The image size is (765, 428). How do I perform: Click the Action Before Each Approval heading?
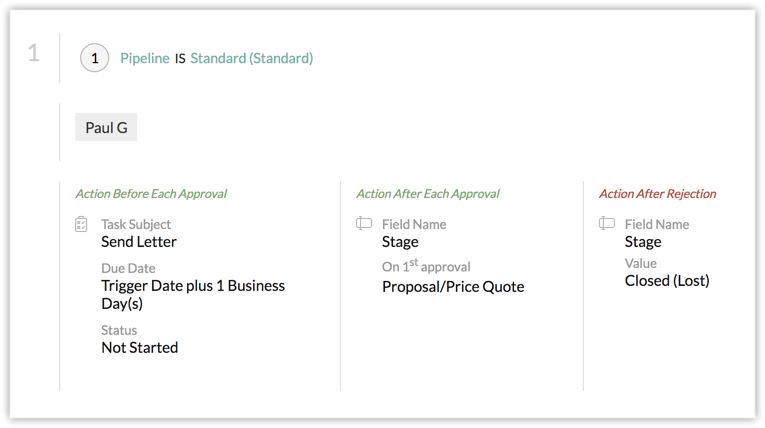pyautogui.click(x=151, y=194)
